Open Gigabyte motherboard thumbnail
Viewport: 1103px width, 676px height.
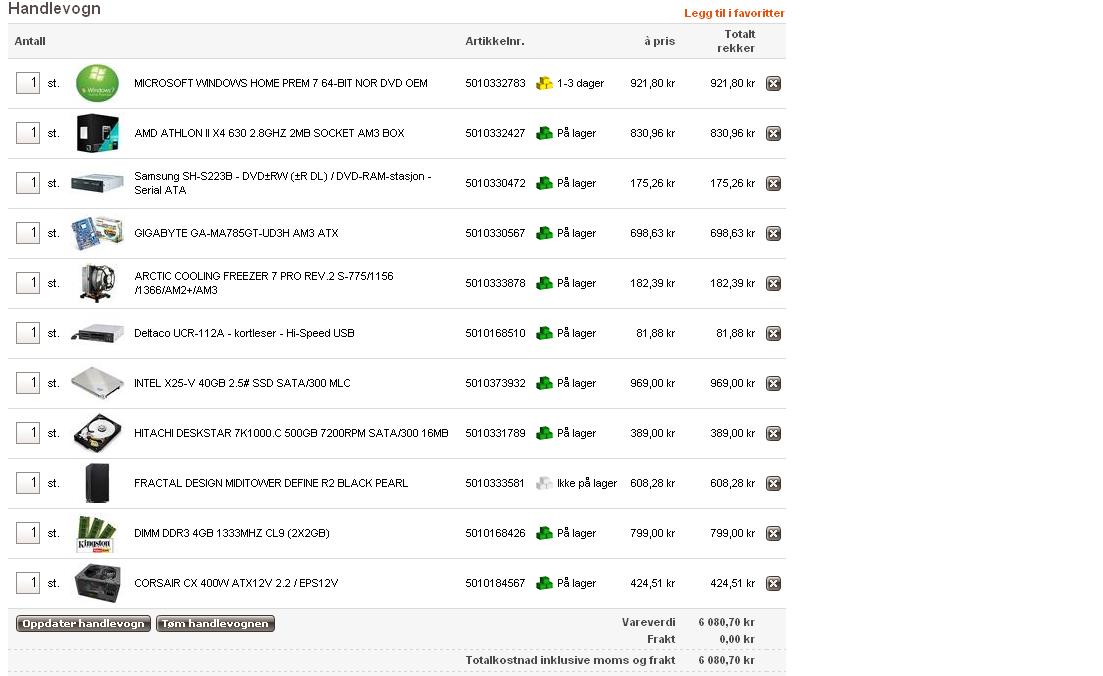click(97, 233)
